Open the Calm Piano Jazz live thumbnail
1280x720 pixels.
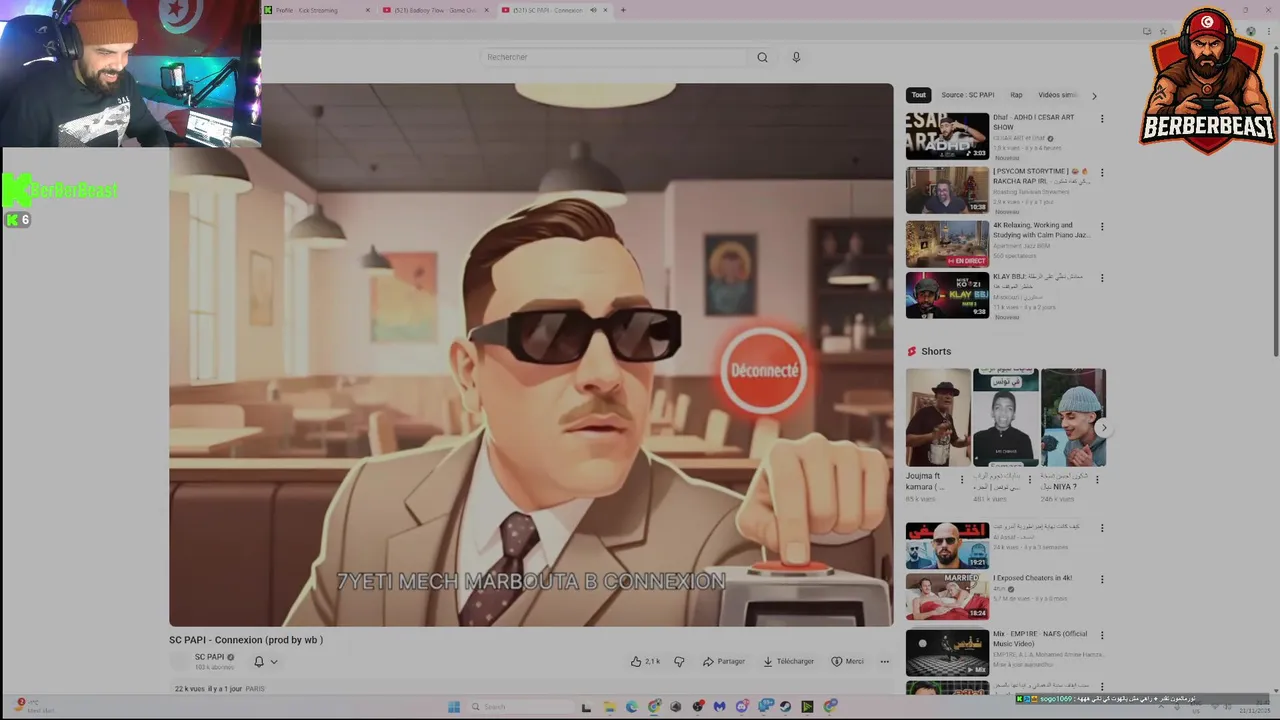(x=947, y=243)
